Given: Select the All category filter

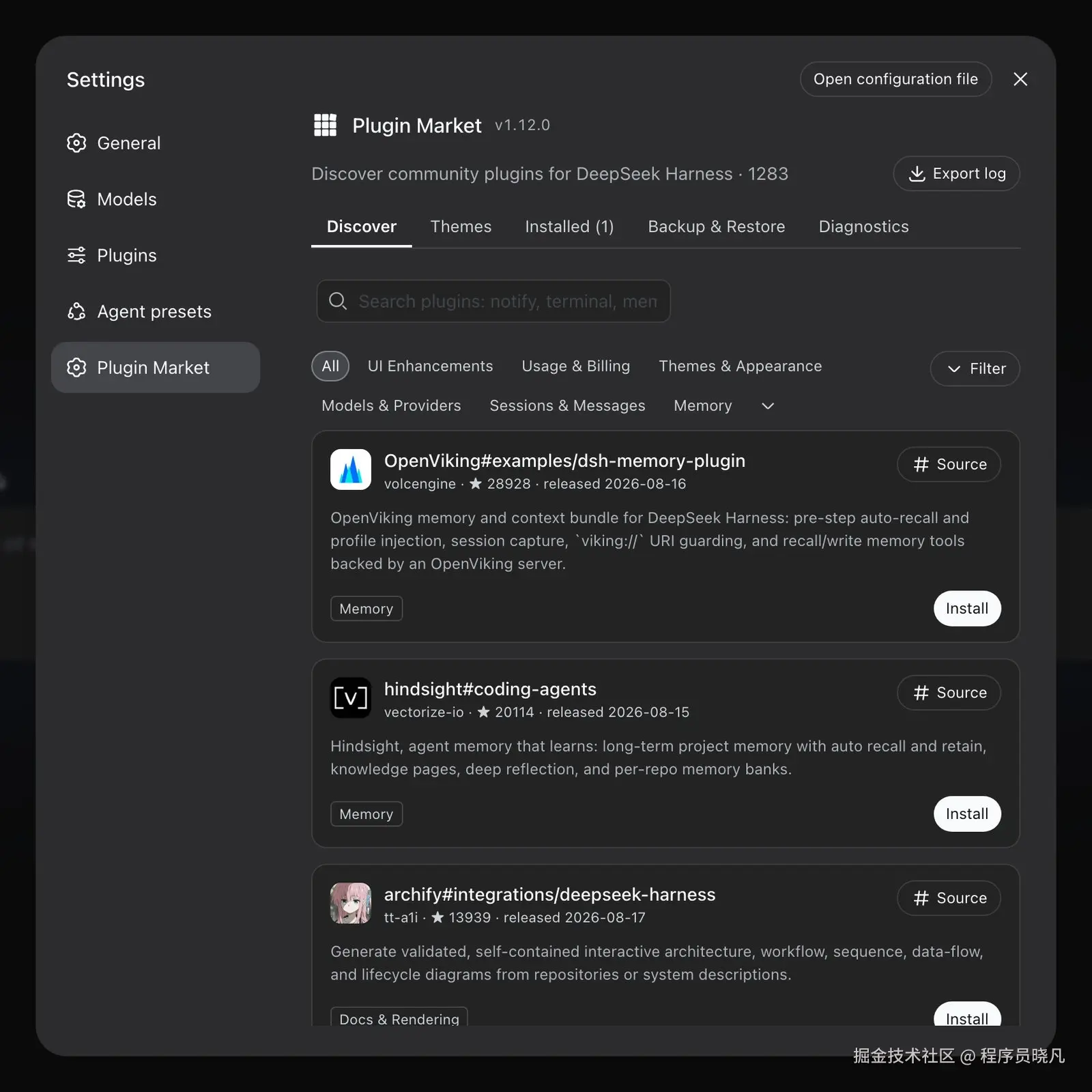Looking at the screenshot, I should pos(330,367).
